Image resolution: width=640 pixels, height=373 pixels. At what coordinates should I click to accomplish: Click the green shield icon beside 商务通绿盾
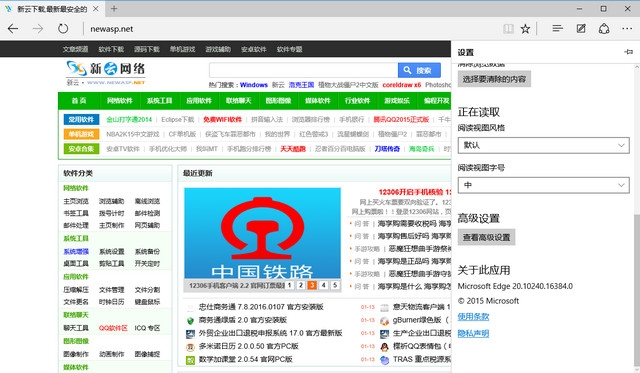[x=190, y=320]
